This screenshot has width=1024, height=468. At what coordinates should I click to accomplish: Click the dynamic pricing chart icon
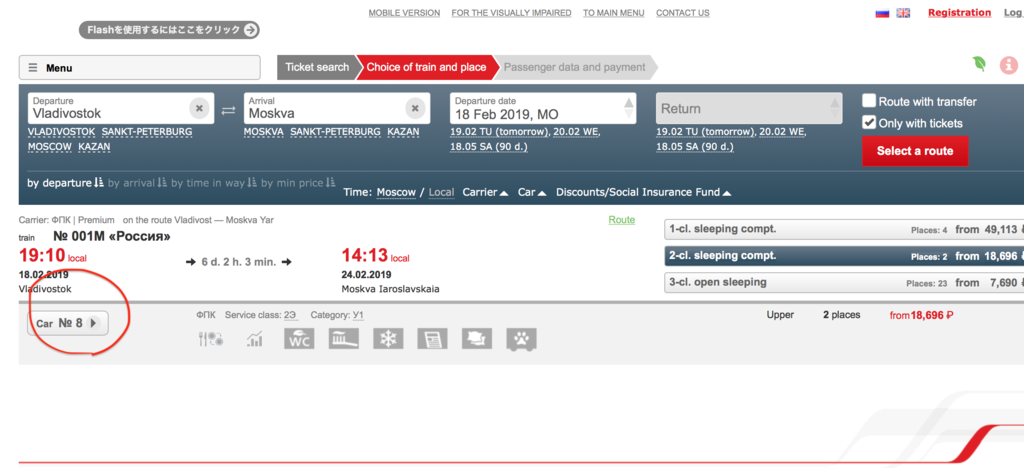pos(255,338)
